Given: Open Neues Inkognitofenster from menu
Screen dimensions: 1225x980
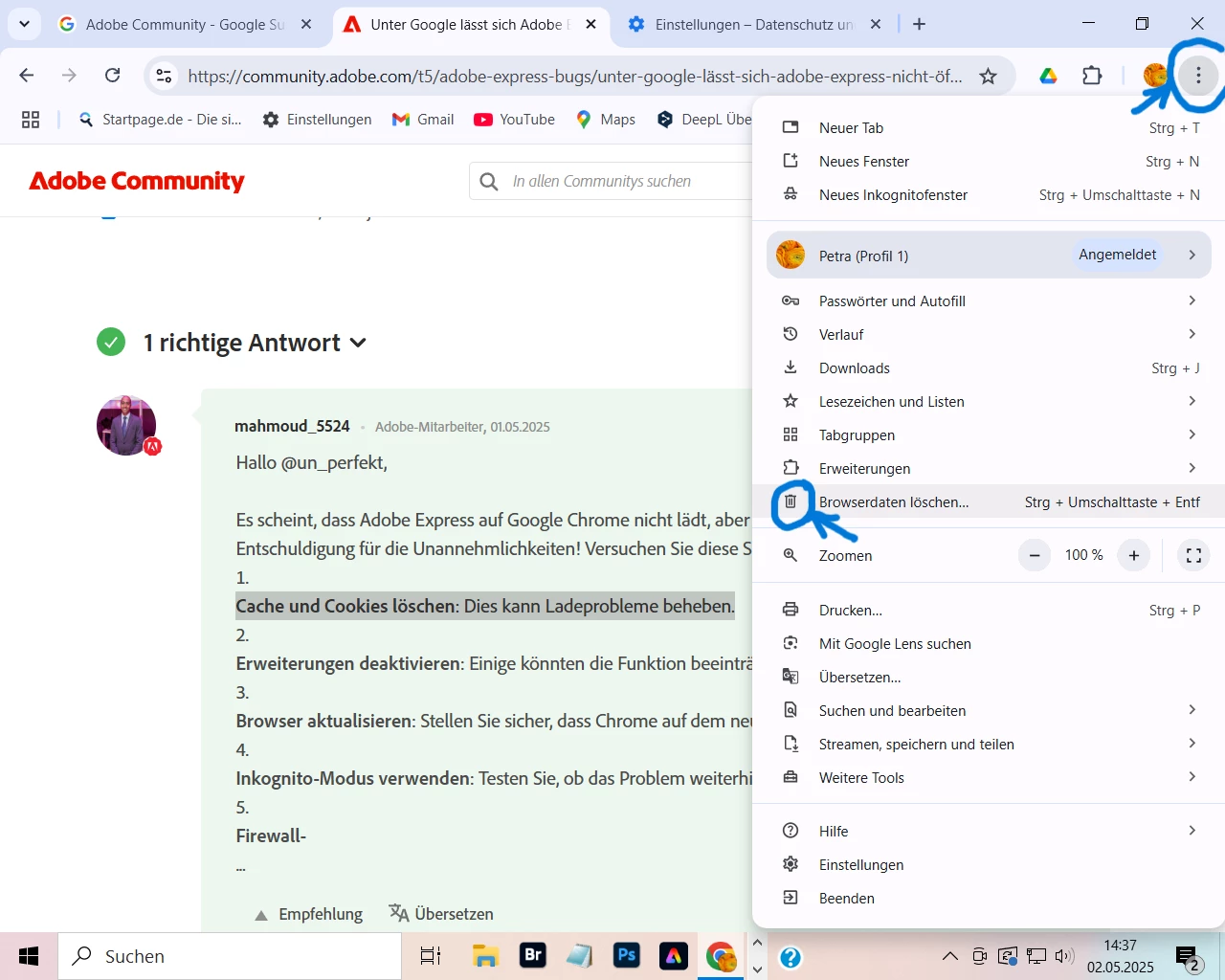Looking at the screenshot, I should [x=989, y=195].
